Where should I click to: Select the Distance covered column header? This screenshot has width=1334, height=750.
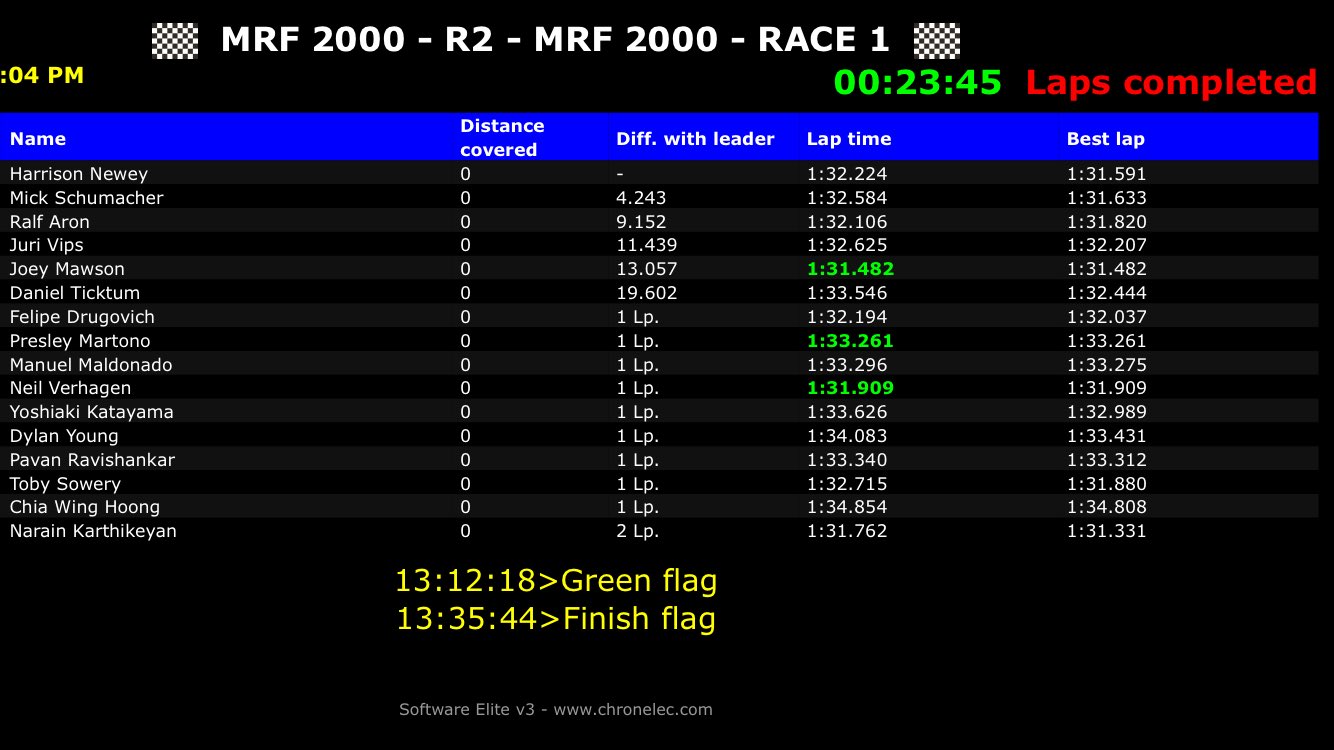tap(502, 138)
